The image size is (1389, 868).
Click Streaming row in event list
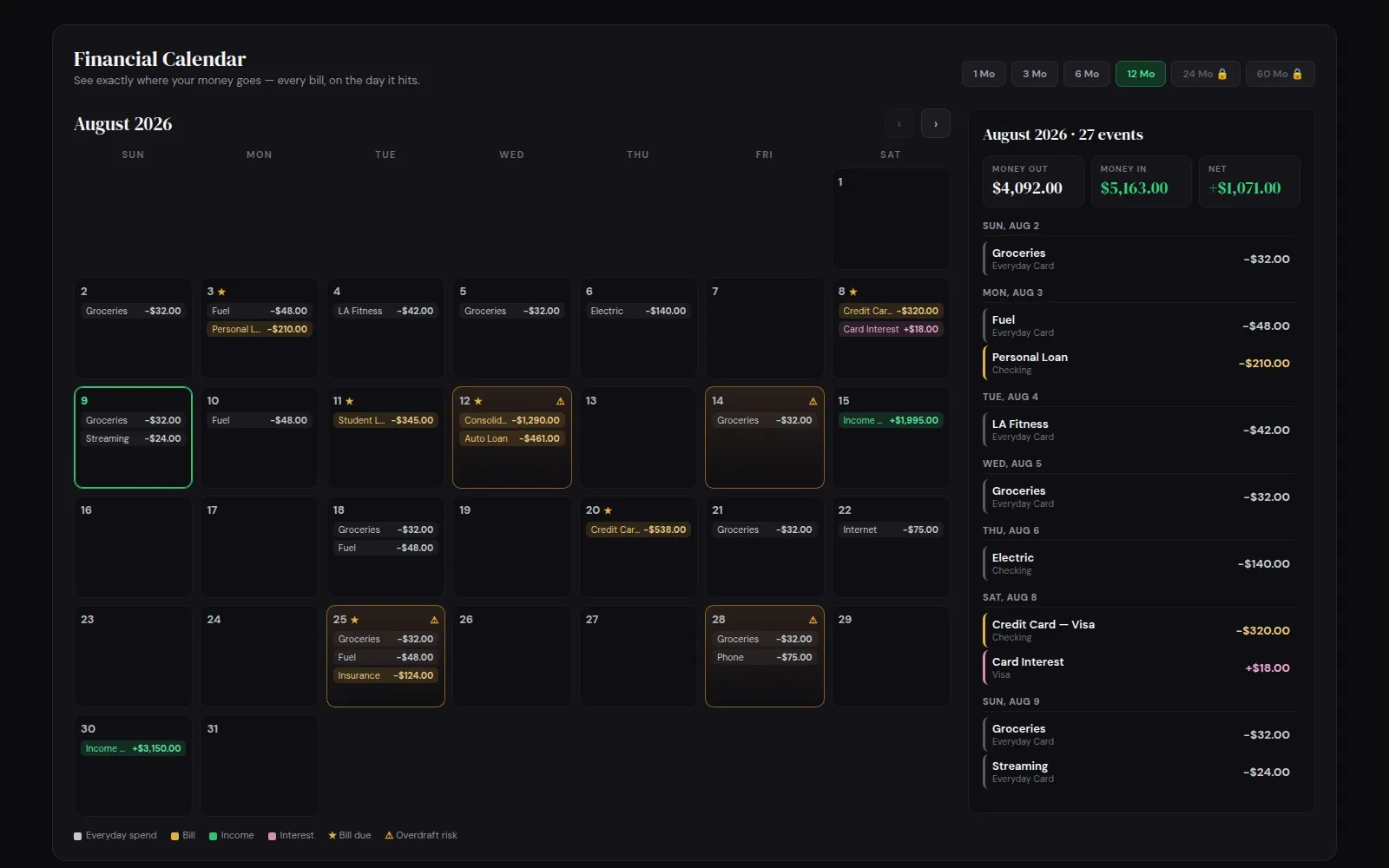point(1141,772)
